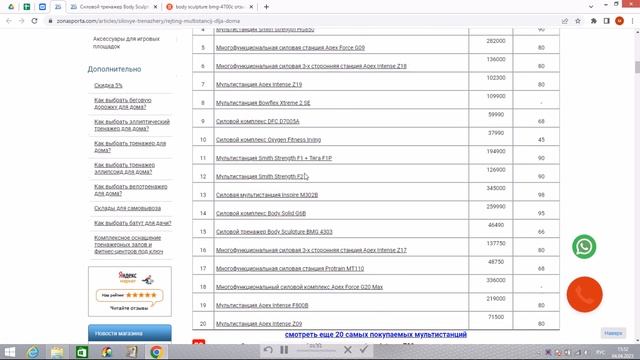The width and height of the screenshot is (640, 360).
Task: Switch to the Google Sheets pinned tab
Action: pyautogui.click(x=27, y=7)
